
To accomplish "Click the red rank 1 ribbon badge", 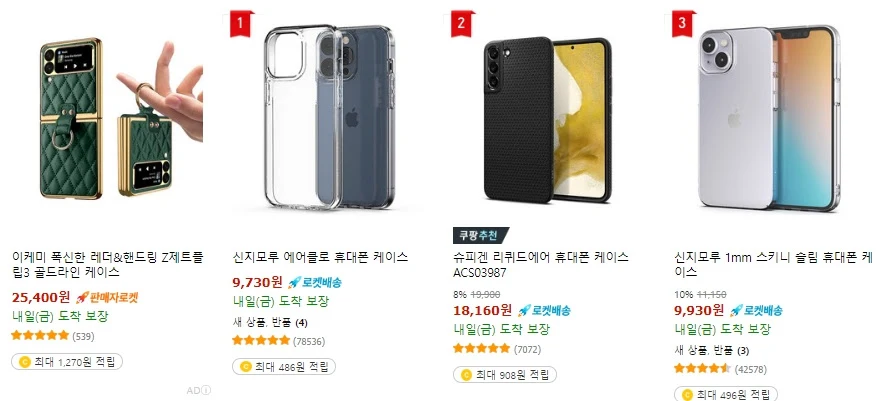I will (241, 24).
